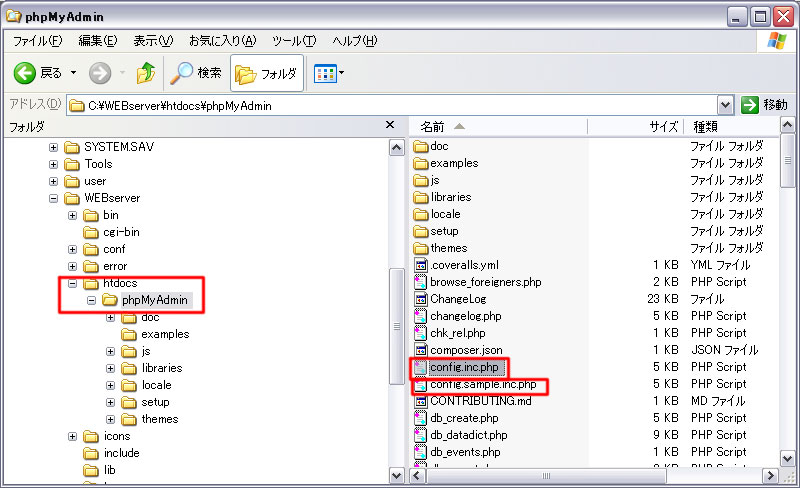Select themes folder in the folder tree
The width and height of the screenshot is (800, 488).
point(150,419)
